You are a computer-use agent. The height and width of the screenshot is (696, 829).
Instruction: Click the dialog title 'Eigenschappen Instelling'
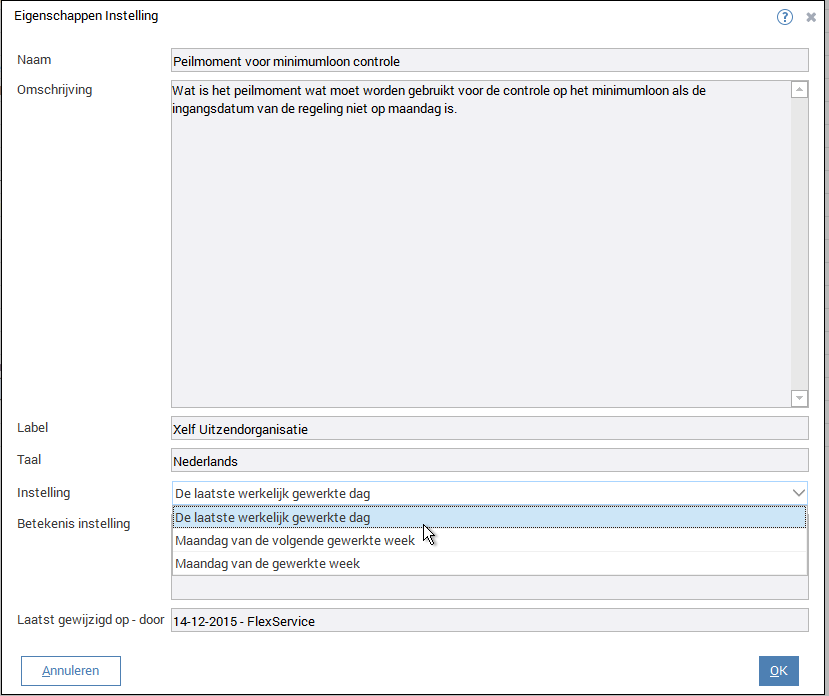coord(86,17)
